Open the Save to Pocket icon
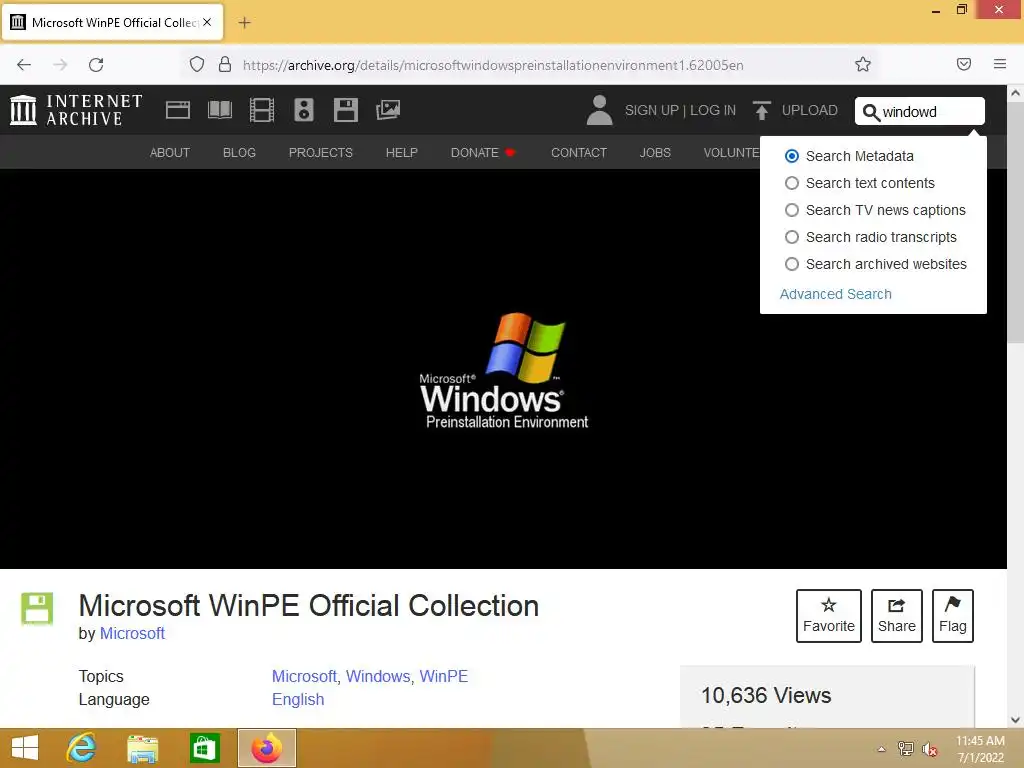The width and height of the screenshot is (1024, 768). pyautogui.click(x=964, y=64)
